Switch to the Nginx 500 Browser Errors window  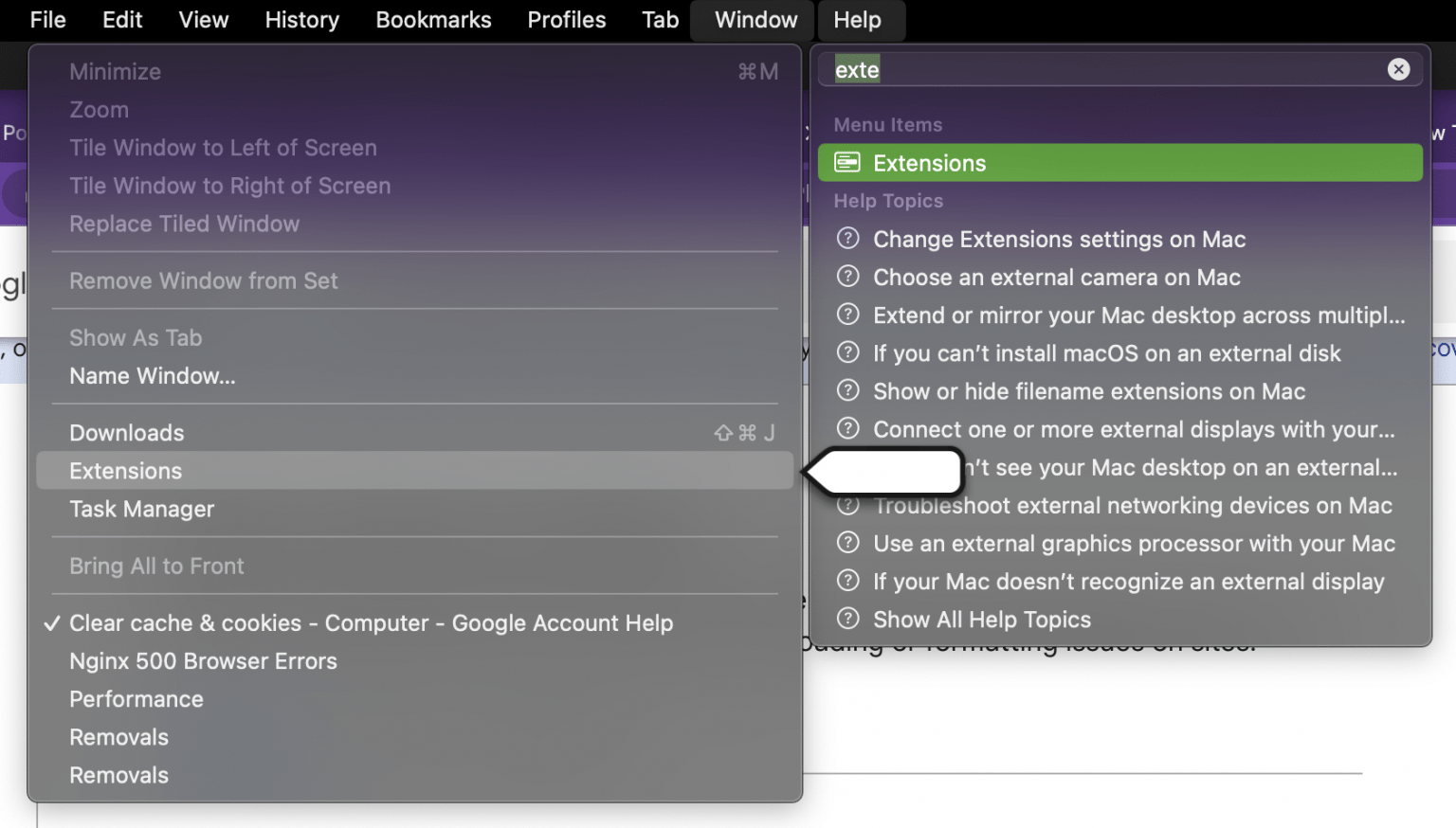coord(203,660)
